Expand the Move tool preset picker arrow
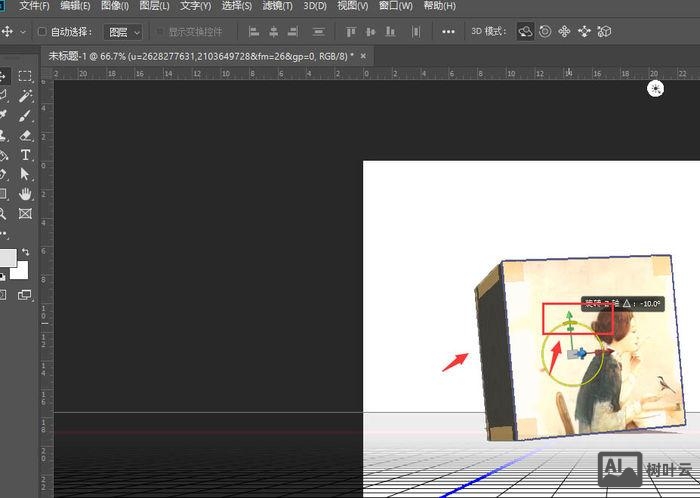 point(23,32)
